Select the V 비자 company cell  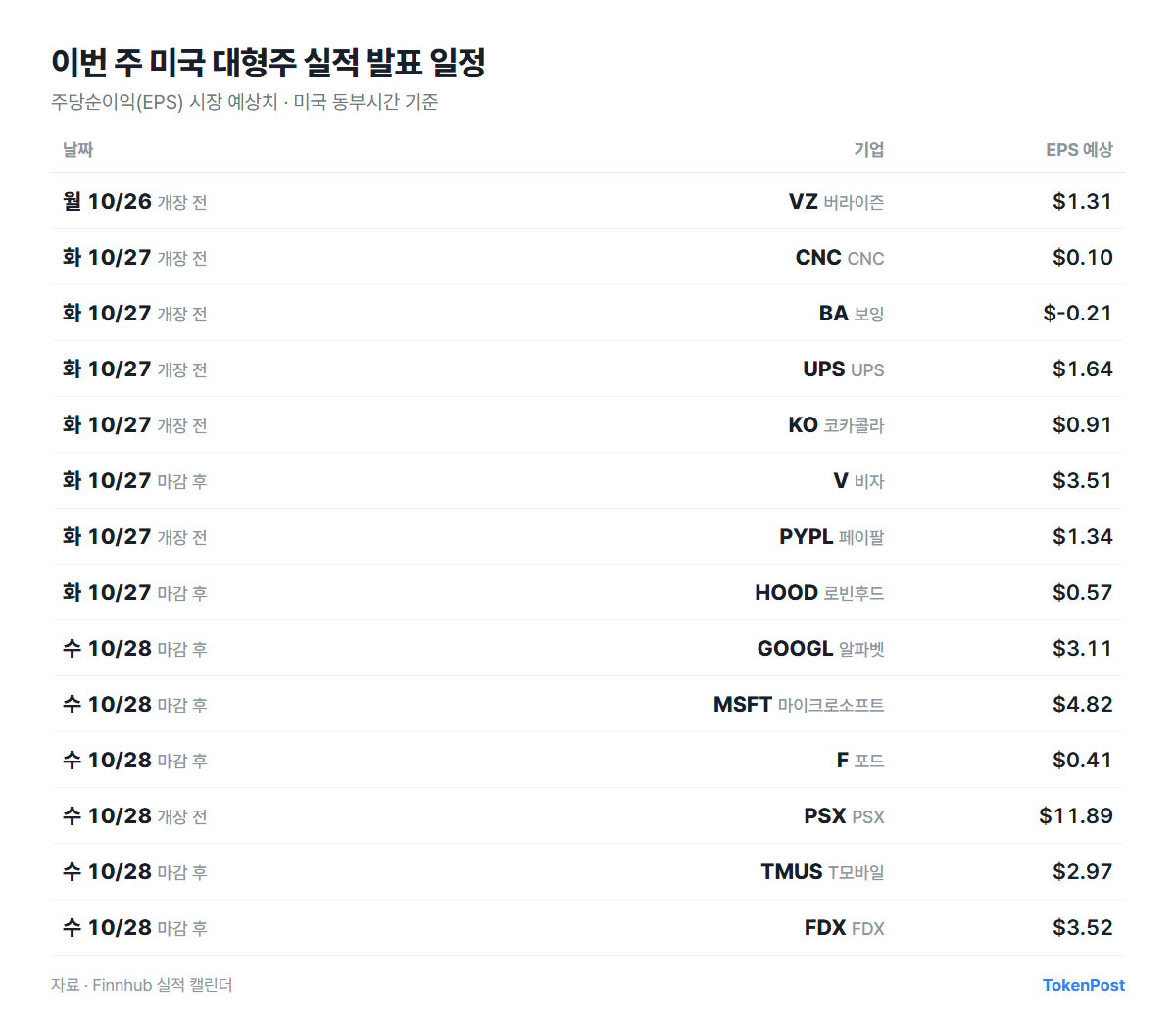pyautogui.click(x=858, y=480)
